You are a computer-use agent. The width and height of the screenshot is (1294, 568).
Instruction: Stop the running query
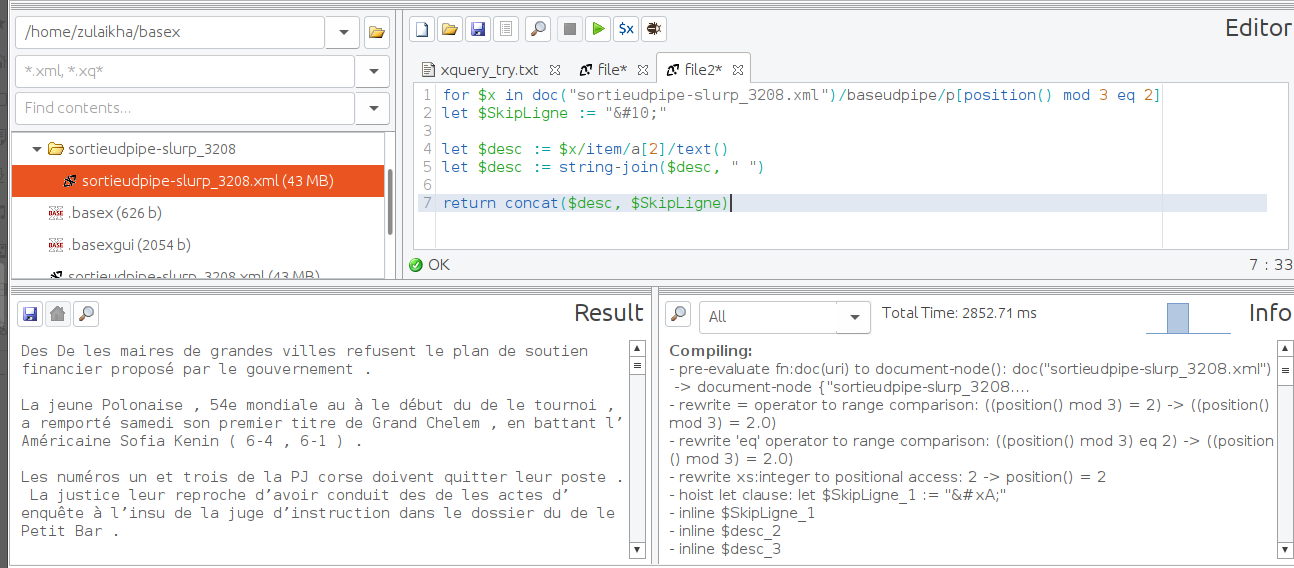coord(570,29)
